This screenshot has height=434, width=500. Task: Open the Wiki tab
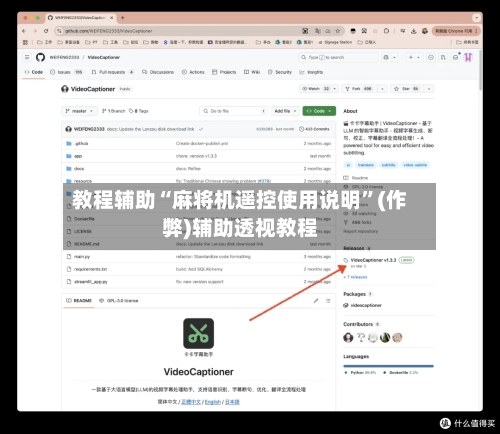click(x=252, y=72)
